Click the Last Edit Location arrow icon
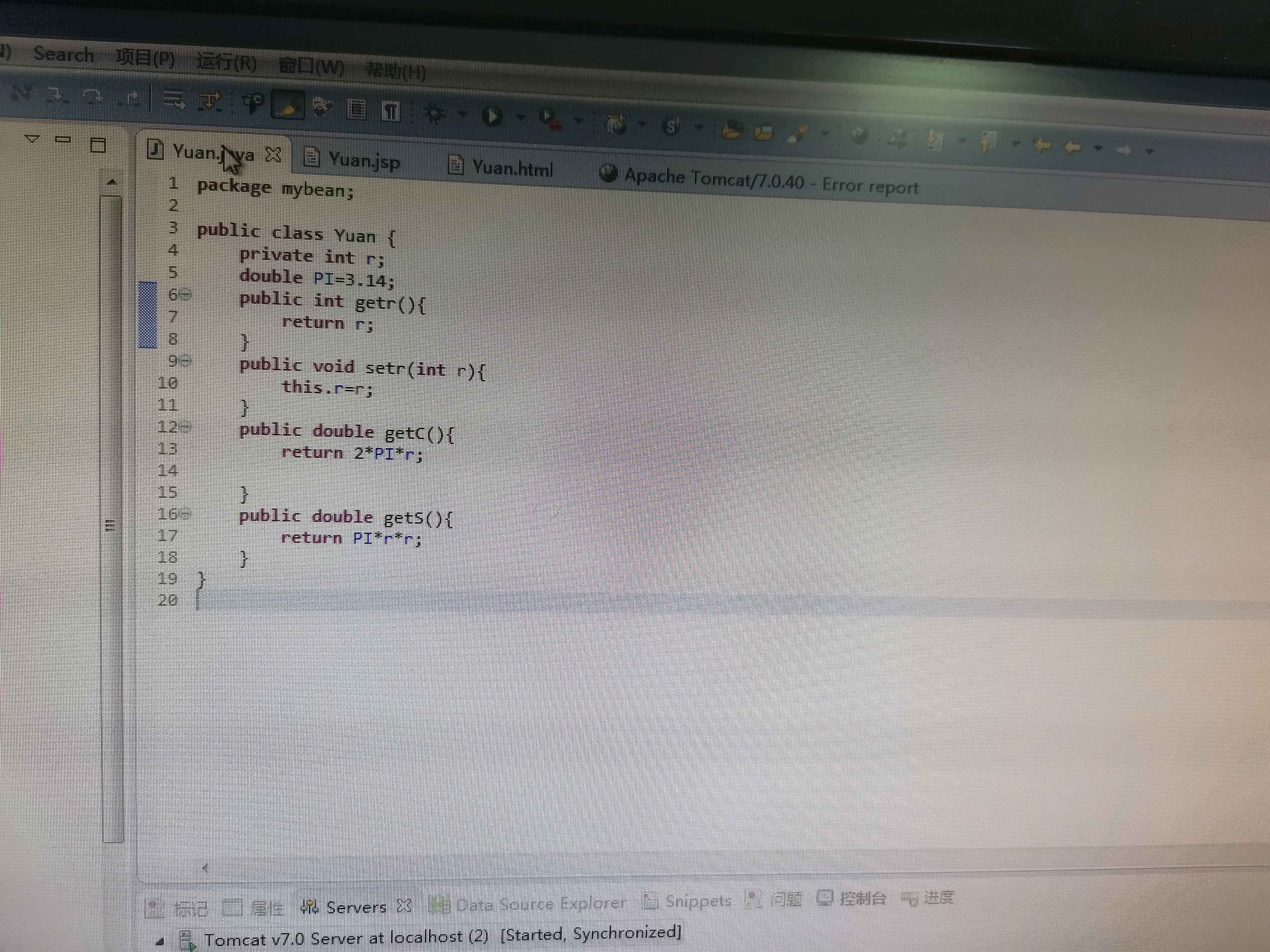The image size is (1270, 952). point(1042,145)
